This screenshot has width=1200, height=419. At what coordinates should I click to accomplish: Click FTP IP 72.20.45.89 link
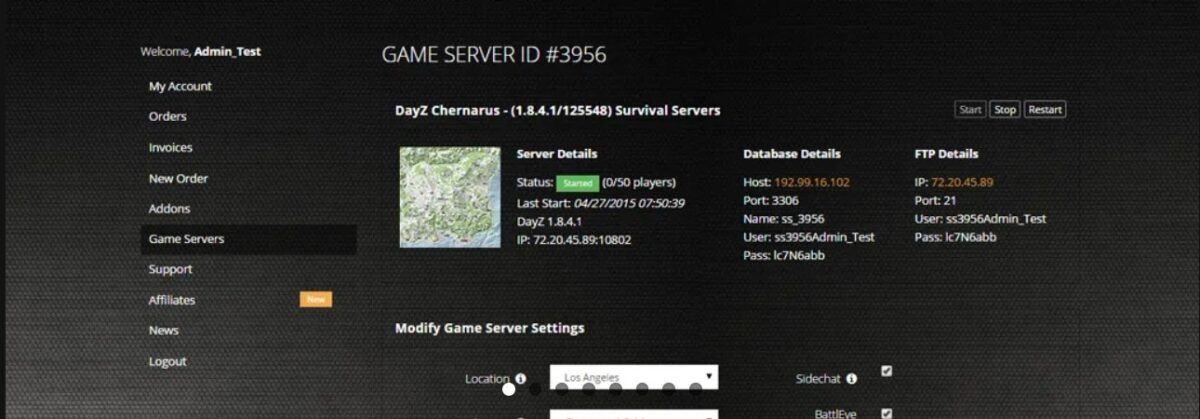coord(962,183)
